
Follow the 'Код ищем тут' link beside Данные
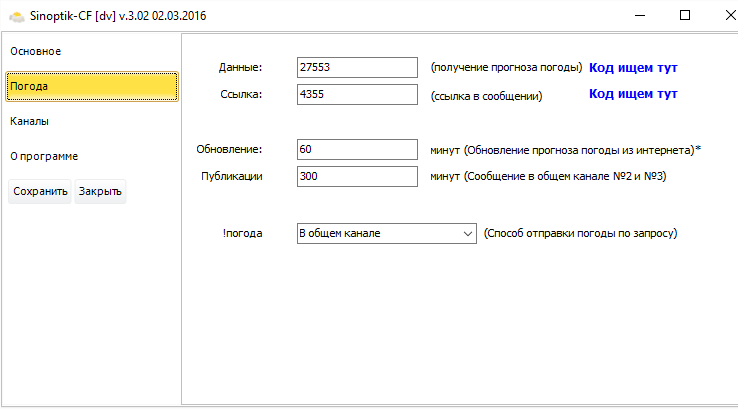633,68
